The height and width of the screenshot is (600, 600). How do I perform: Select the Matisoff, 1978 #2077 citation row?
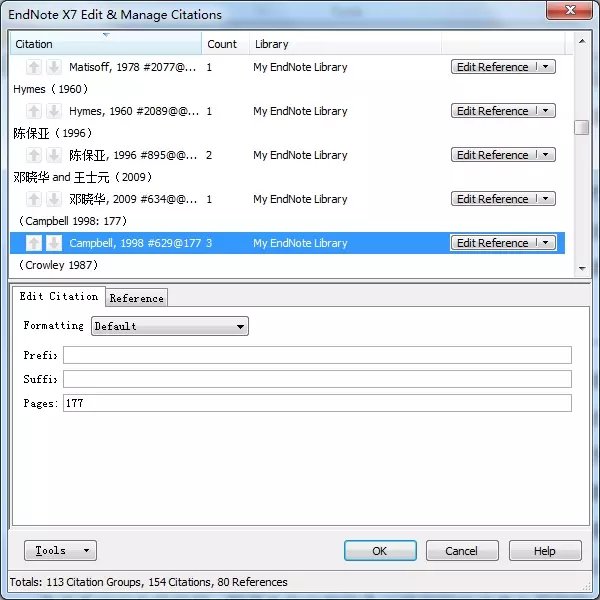pyautogui.click(x=287, y=67)
